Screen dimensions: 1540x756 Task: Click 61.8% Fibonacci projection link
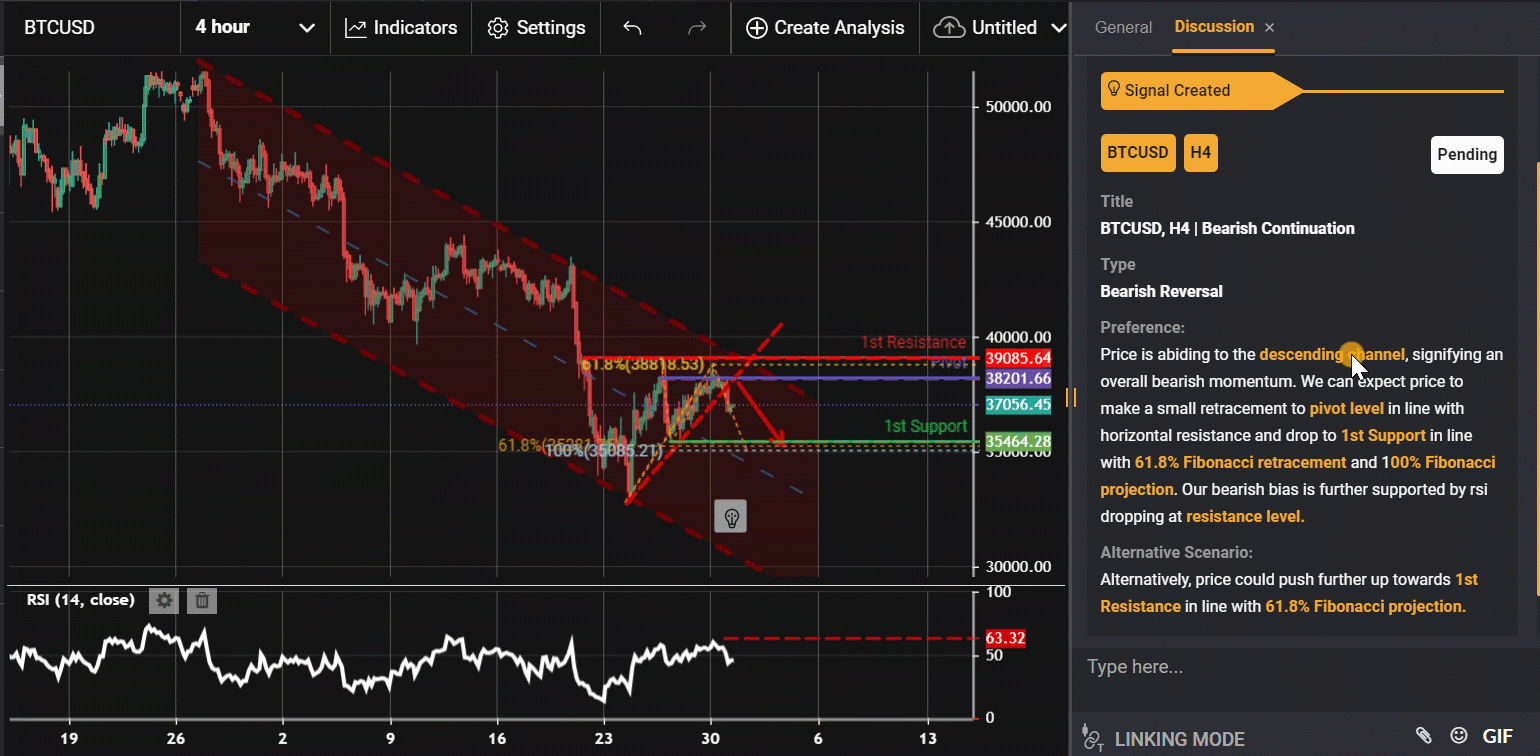coord(1365,606)
